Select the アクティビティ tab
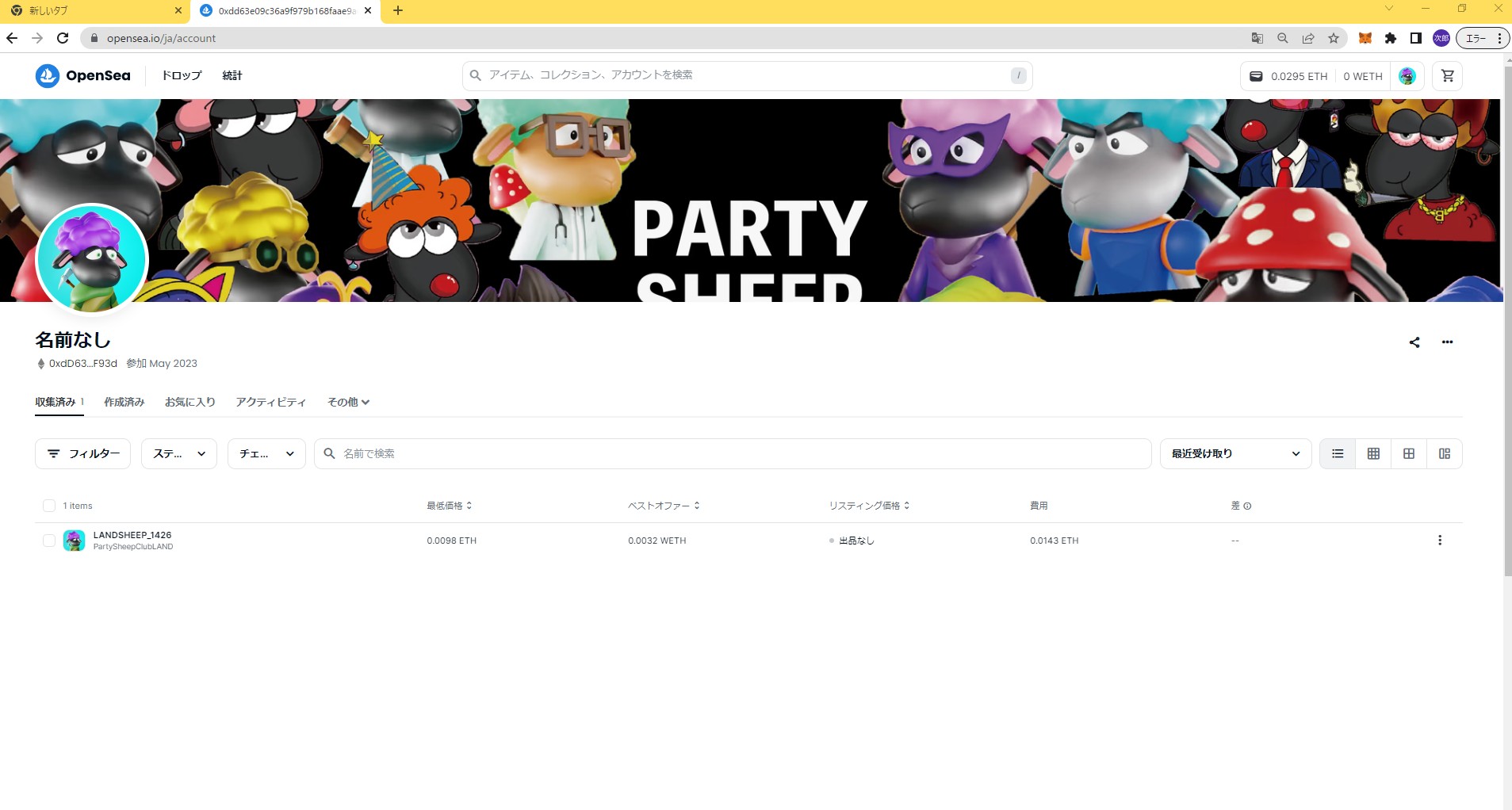This screenshot has height=810, width=1512. 270,402
